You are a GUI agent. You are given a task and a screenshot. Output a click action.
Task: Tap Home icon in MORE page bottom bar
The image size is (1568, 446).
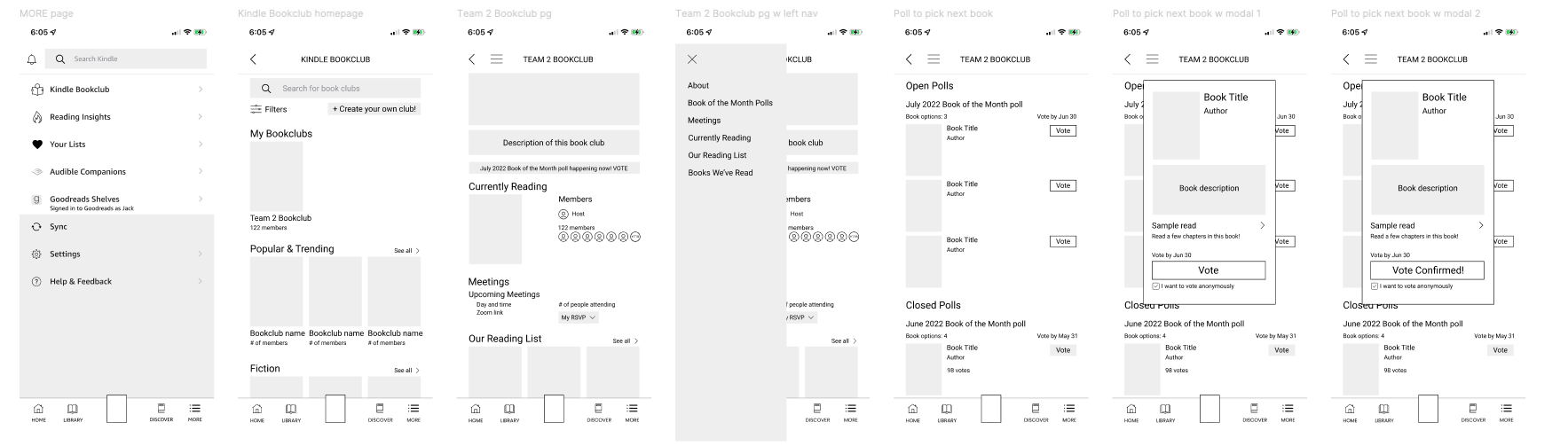[38, 409]
